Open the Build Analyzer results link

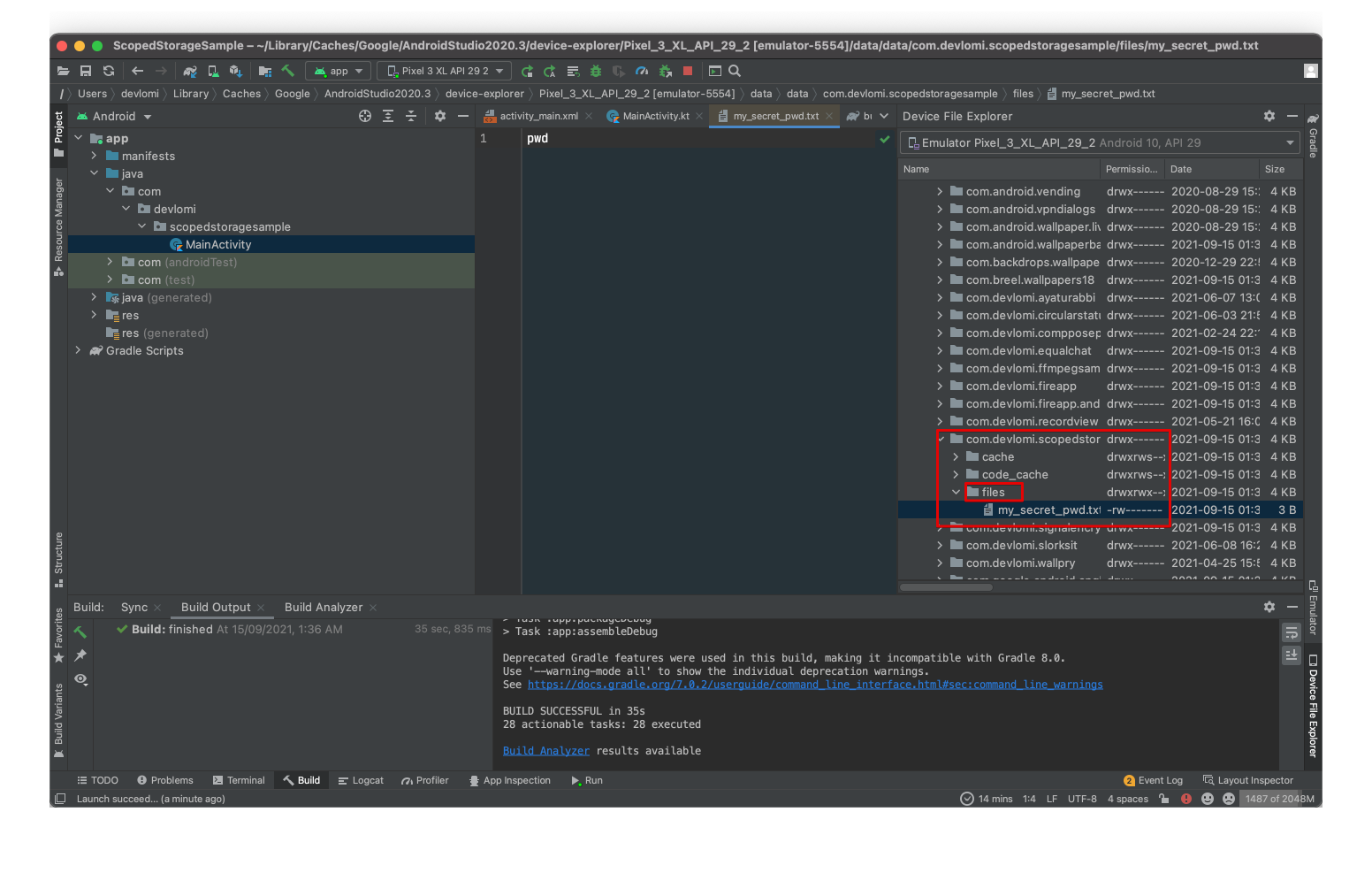tap(545, 750)
